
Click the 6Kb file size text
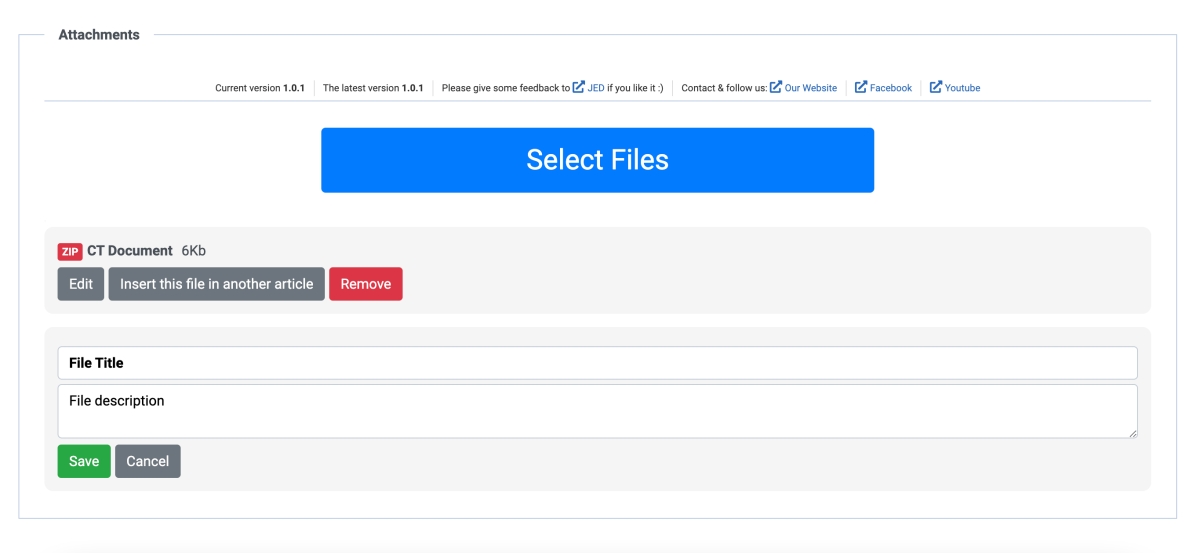193,251
